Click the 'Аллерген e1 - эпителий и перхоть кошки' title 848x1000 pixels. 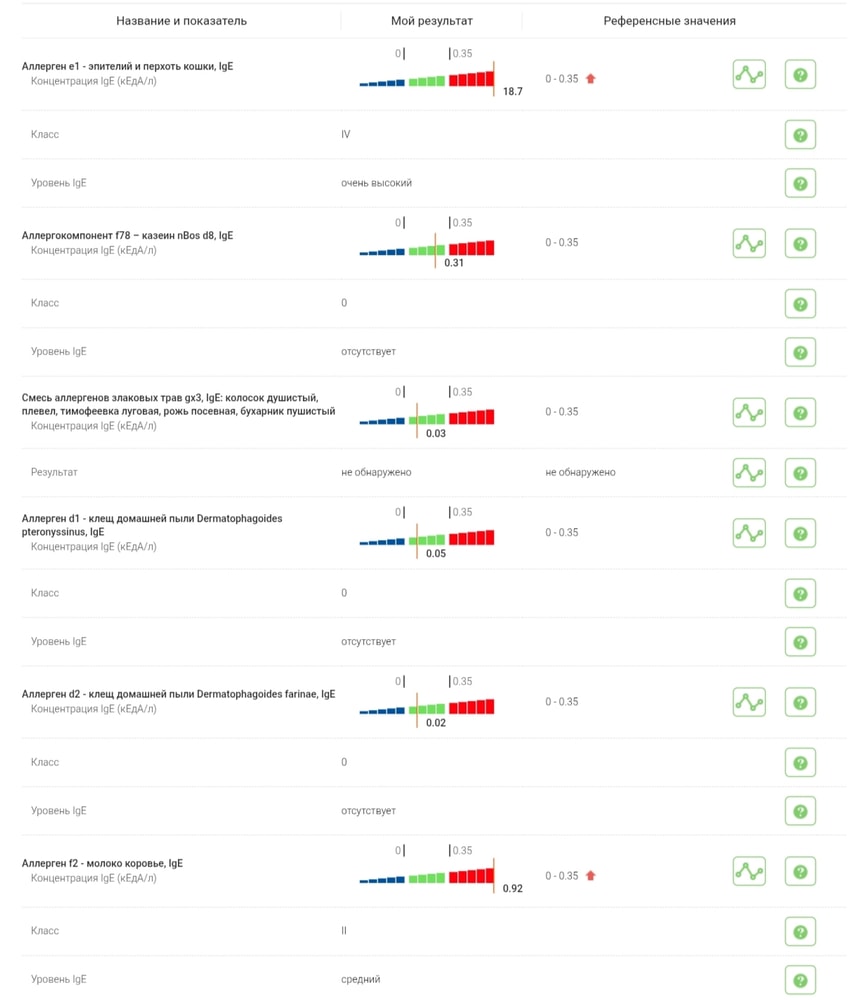[x=128, y=66]
